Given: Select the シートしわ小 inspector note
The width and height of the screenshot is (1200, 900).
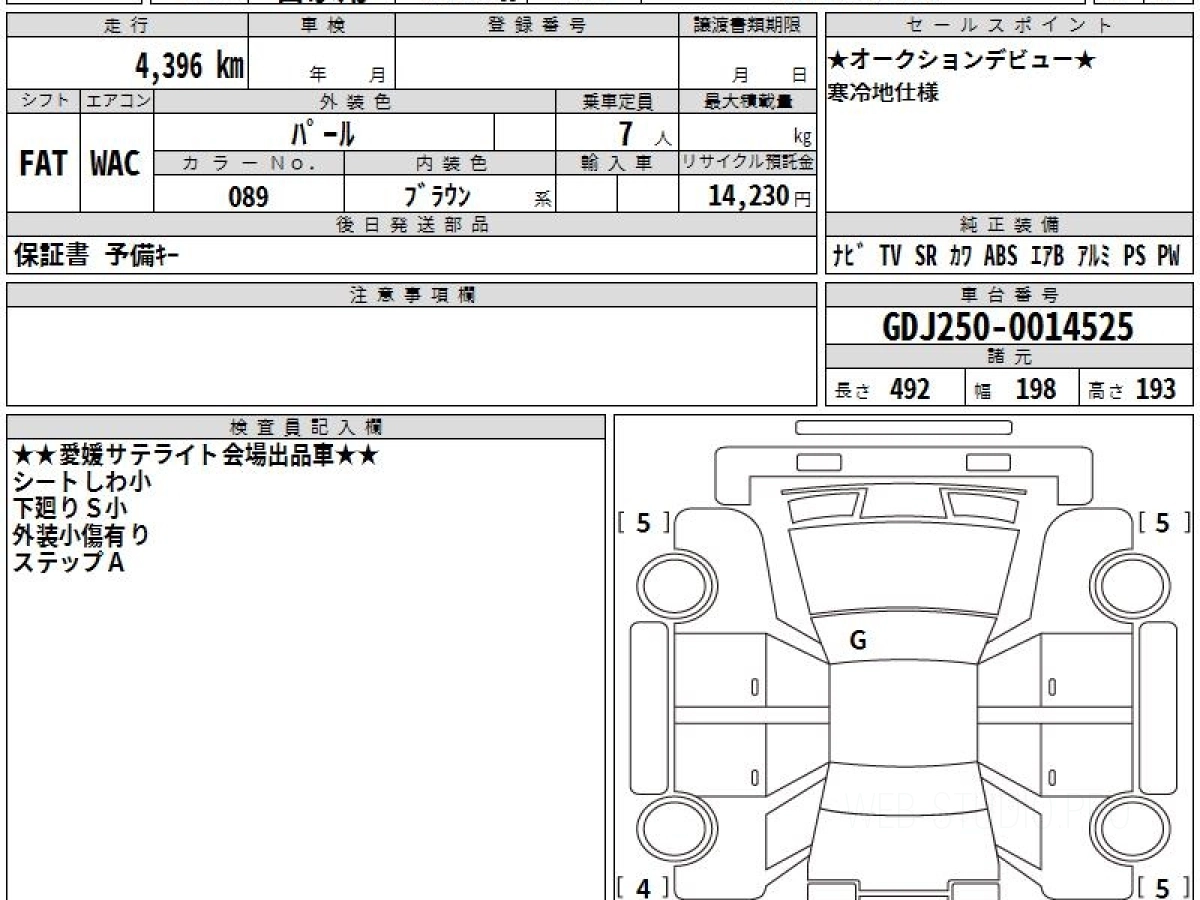Looking at the screenshot, I should point(82,481).
